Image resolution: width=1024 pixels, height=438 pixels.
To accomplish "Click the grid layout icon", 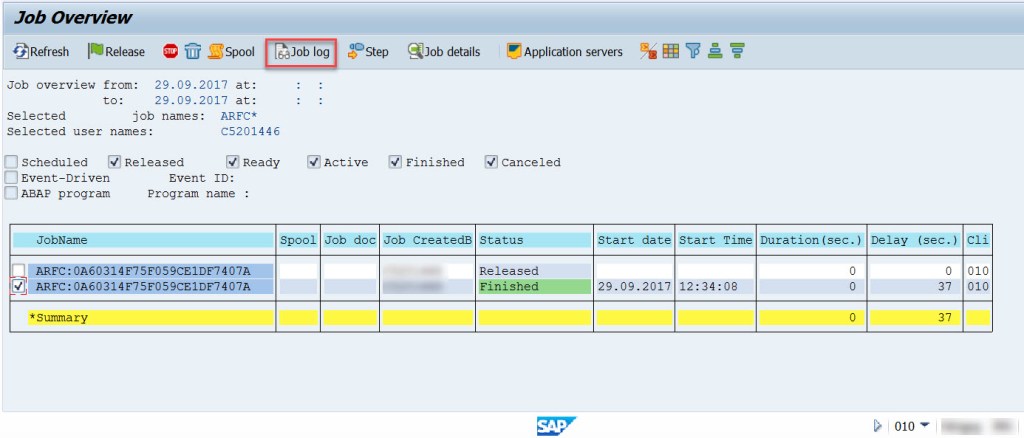I will click(671, 52).
